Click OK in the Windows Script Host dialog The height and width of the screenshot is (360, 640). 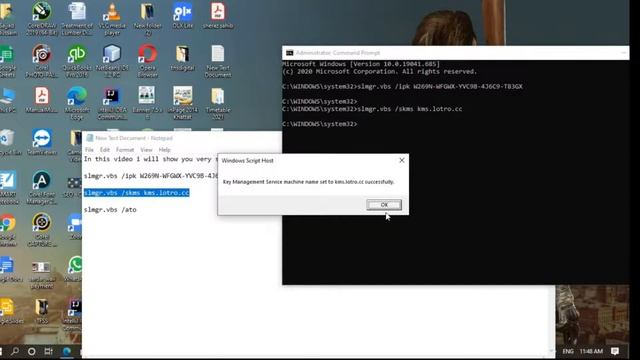[x=384, y=205]
